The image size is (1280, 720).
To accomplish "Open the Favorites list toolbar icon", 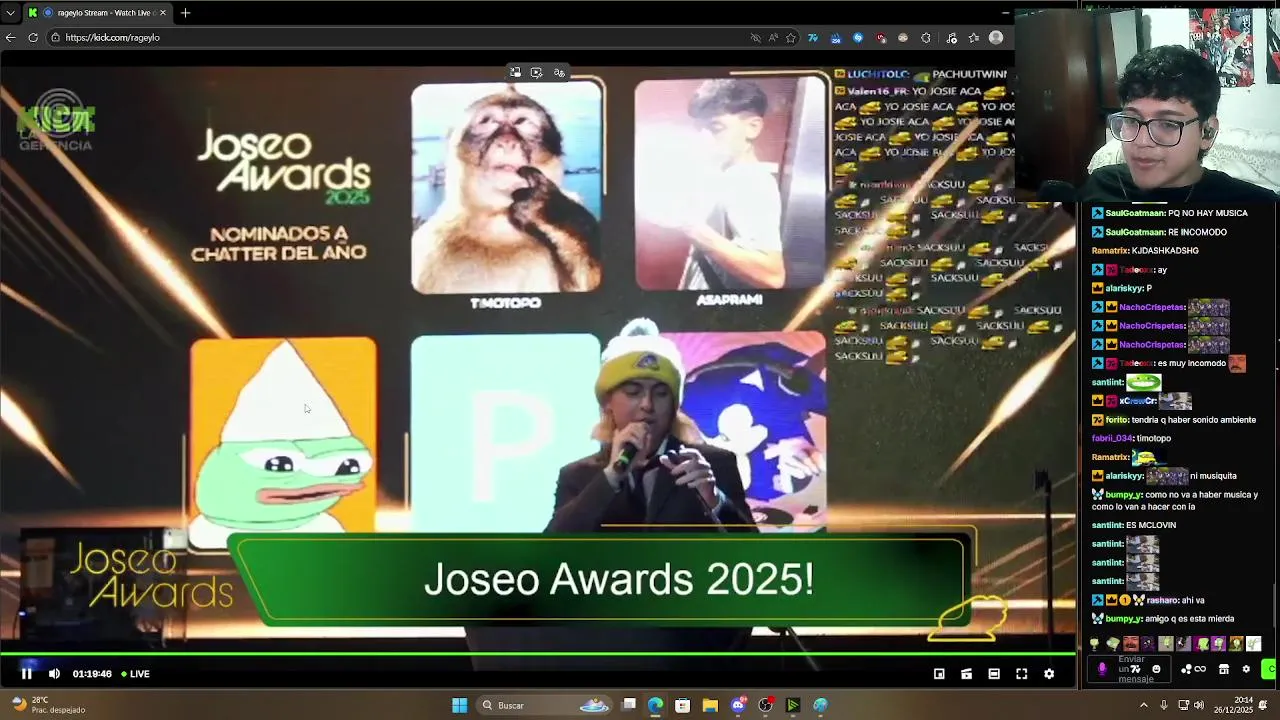I will 973,38.
